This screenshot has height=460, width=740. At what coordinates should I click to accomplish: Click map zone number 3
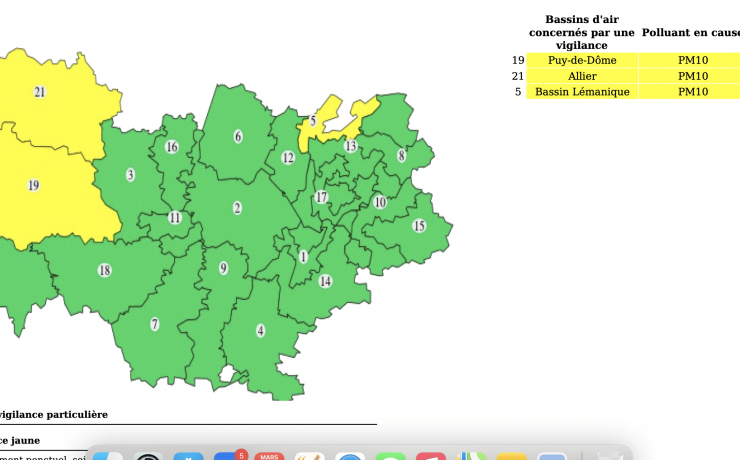tap(130, 175)
